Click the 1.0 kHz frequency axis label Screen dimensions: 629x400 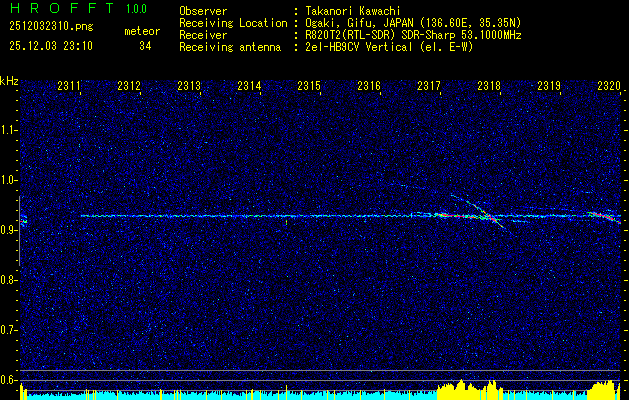coord(8,180)
